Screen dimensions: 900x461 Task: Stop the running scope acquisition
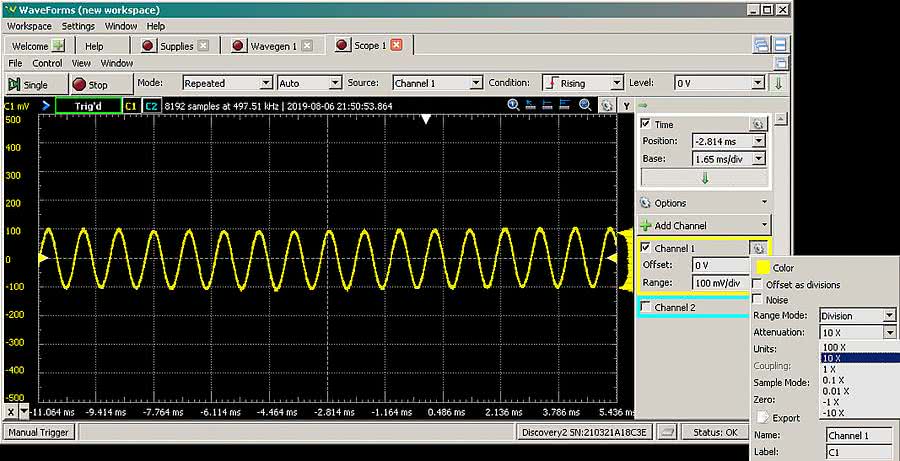90,85
